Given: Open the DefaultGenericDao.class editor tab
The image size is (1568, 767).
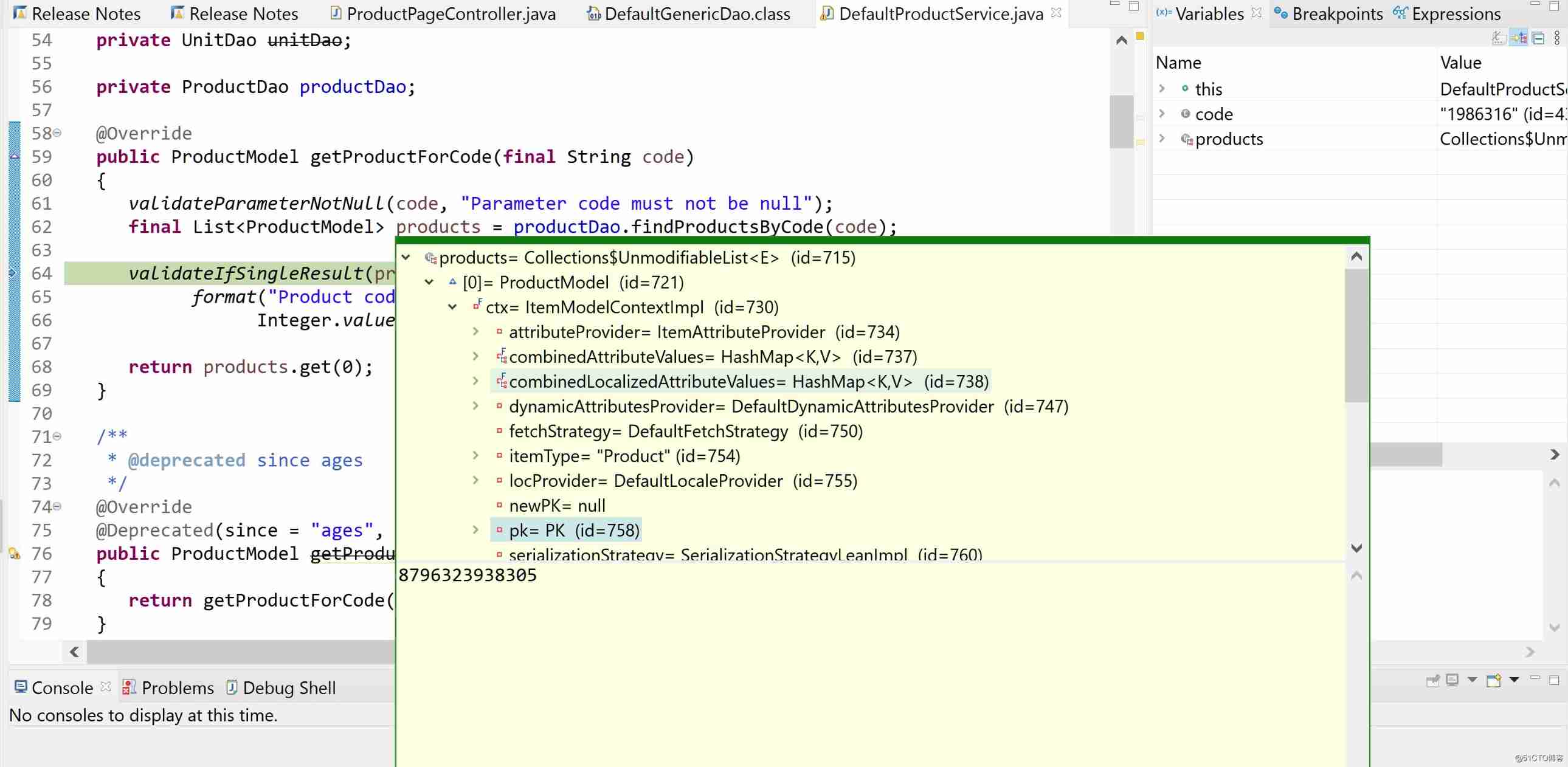Looking at the screenshot, I should [688, 13].
